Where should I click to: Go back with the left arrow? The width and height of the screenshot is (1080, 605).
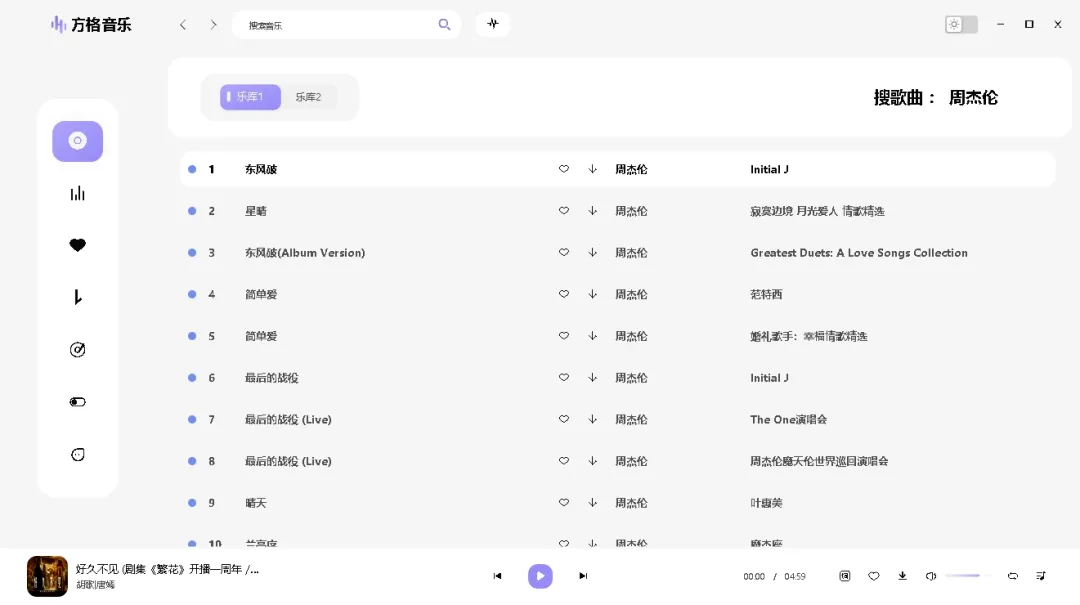tap(183, 25)
